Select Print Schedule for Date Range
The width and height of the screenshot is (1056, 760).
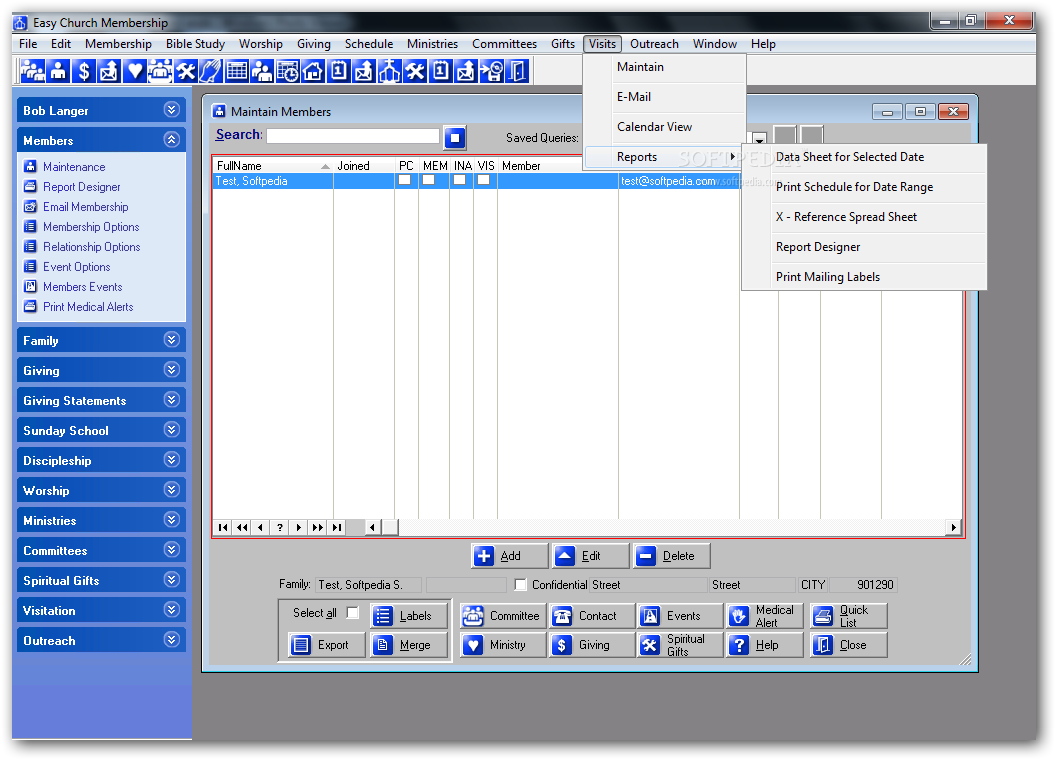tap(864, 187)
